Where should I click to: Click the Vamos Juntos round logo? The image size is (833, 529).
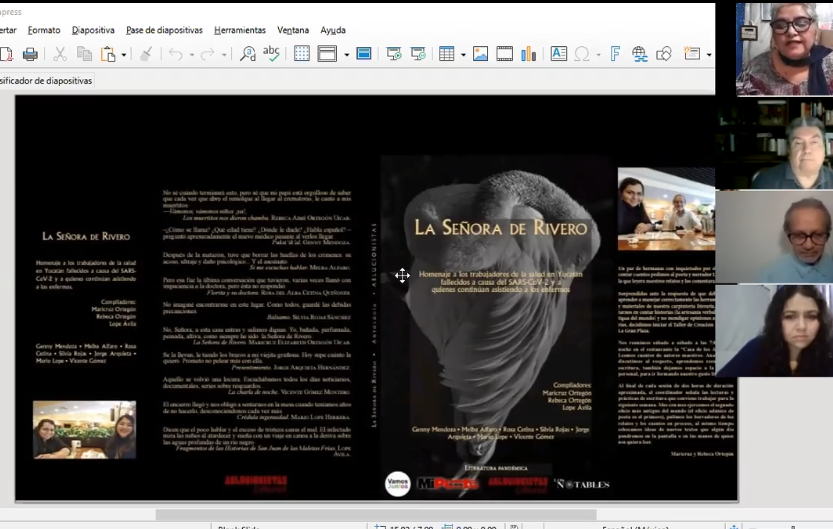click(x=397, y=484)
